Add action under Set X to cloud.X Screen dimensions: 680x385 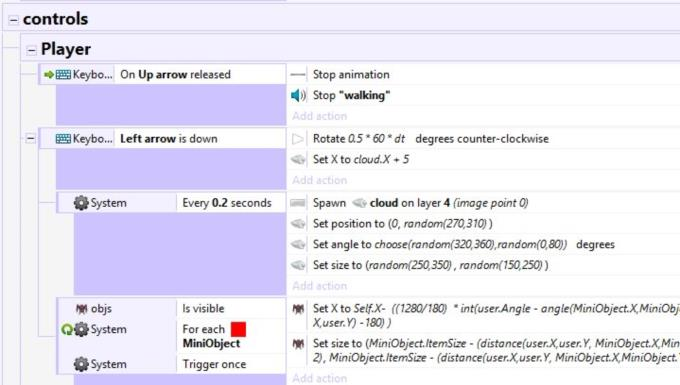[320, 180]
